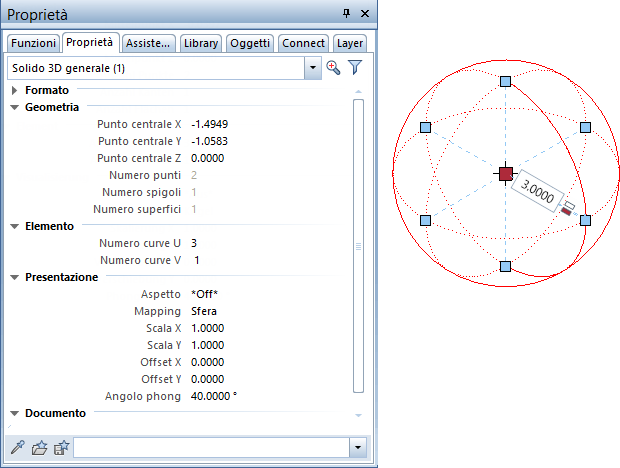Click the eyedropper match-properties icon
This screenshot has height=468, width=620.
point(17,447)
